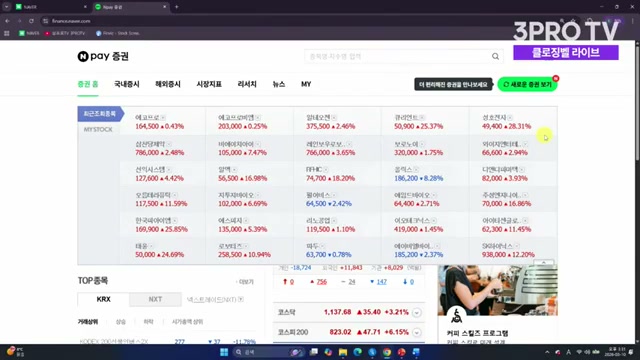This screenshot has height=360, width=640.
Task: Switch to the MYSTOCK tab
Action: pyautogui.click(x=98, y=129)
